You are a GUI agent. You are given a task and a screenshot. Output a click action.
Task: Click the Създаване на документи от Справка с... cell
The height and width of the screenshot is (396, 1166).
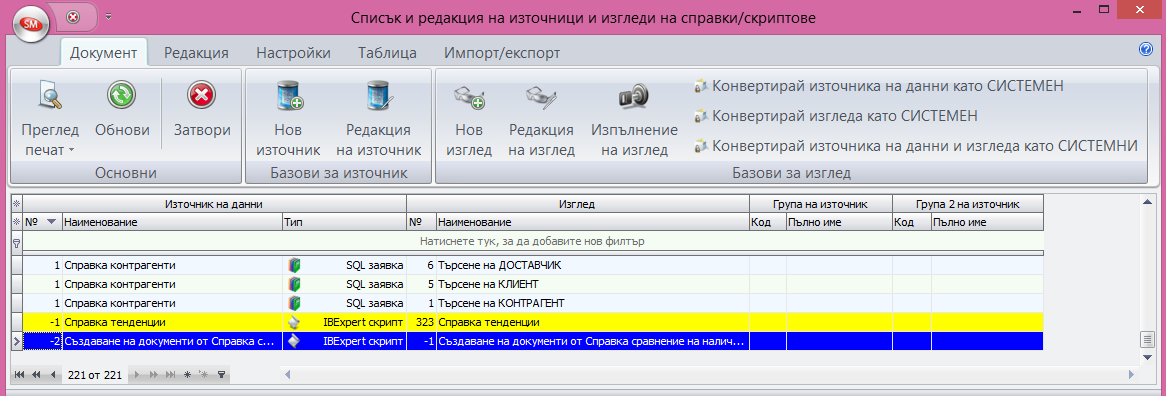tap(172, 342)
